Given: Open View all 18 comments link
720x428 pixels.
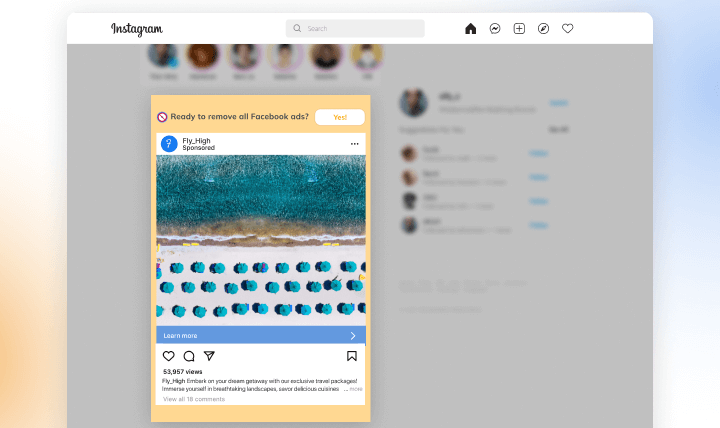Looking at the screenshot, I should (x=194, y=399).
